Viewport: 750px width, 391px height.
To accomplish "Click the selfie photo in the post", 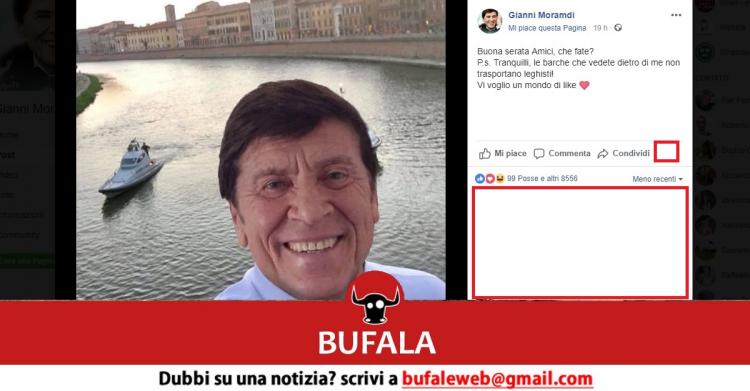I will click(261, 150).
